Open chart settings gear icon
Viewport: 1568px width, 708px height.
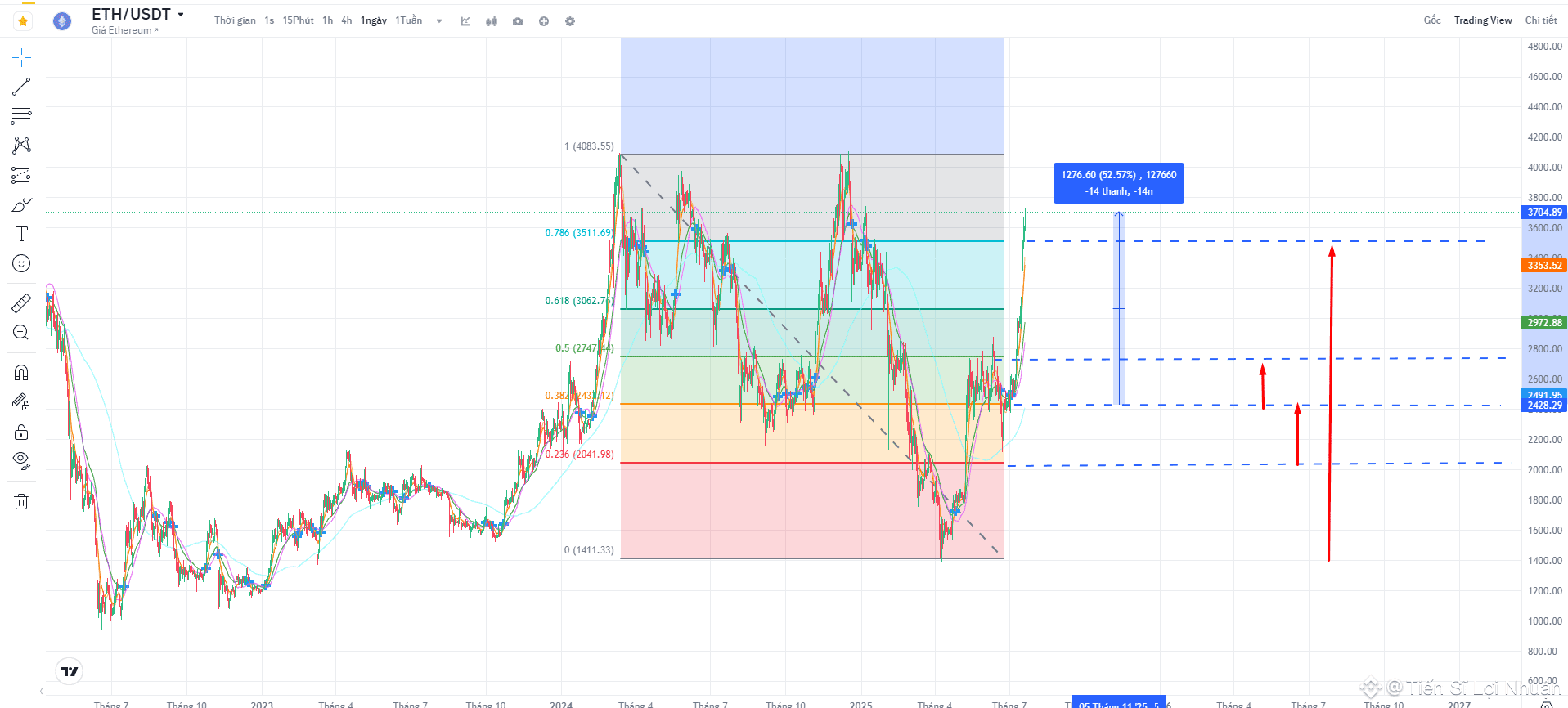570,21
